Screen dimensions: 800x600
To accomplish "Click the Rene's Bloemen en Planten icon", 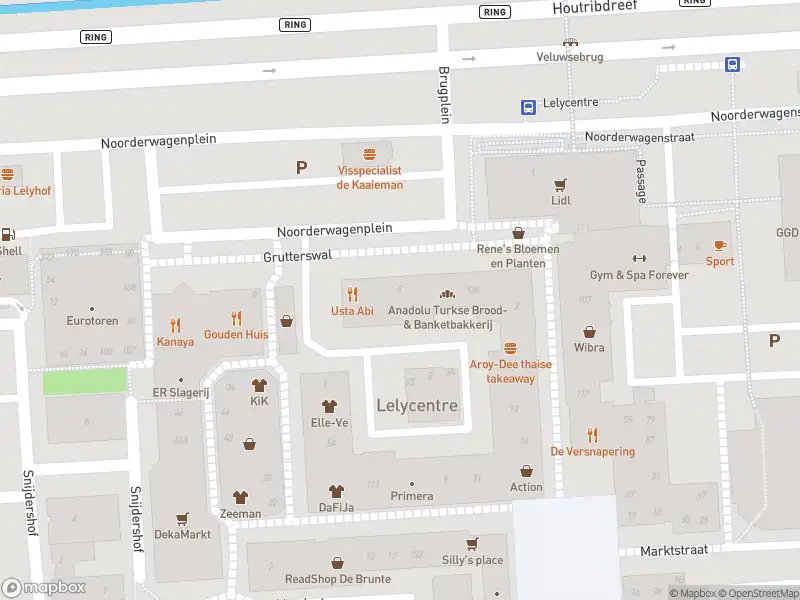I will click(x=518, y=233).
